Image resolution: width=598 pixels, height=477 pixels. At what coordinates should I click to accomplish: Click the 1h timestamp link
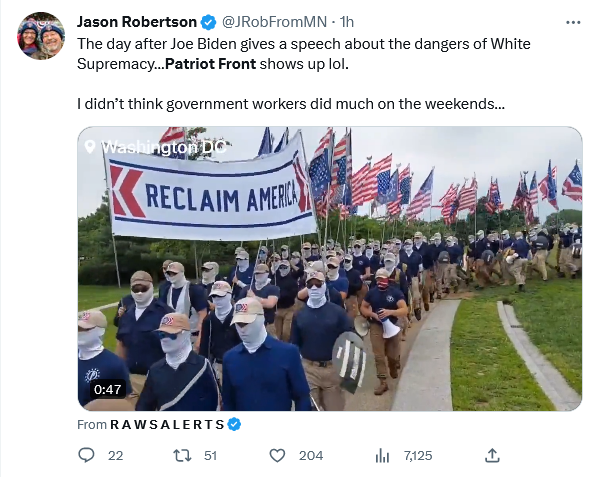347,22
